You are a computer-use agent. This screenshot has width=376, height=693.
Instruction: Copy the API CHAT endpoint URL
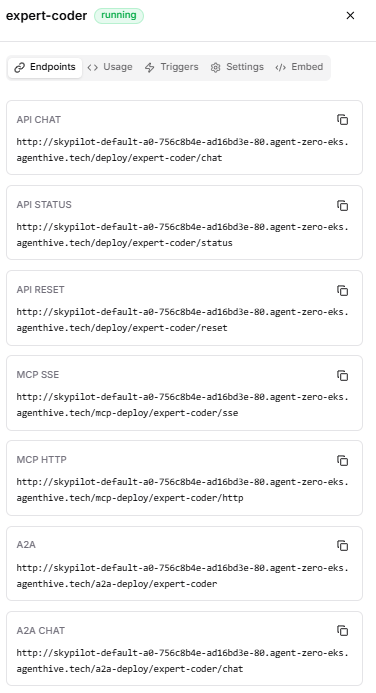tap(342, 120)
